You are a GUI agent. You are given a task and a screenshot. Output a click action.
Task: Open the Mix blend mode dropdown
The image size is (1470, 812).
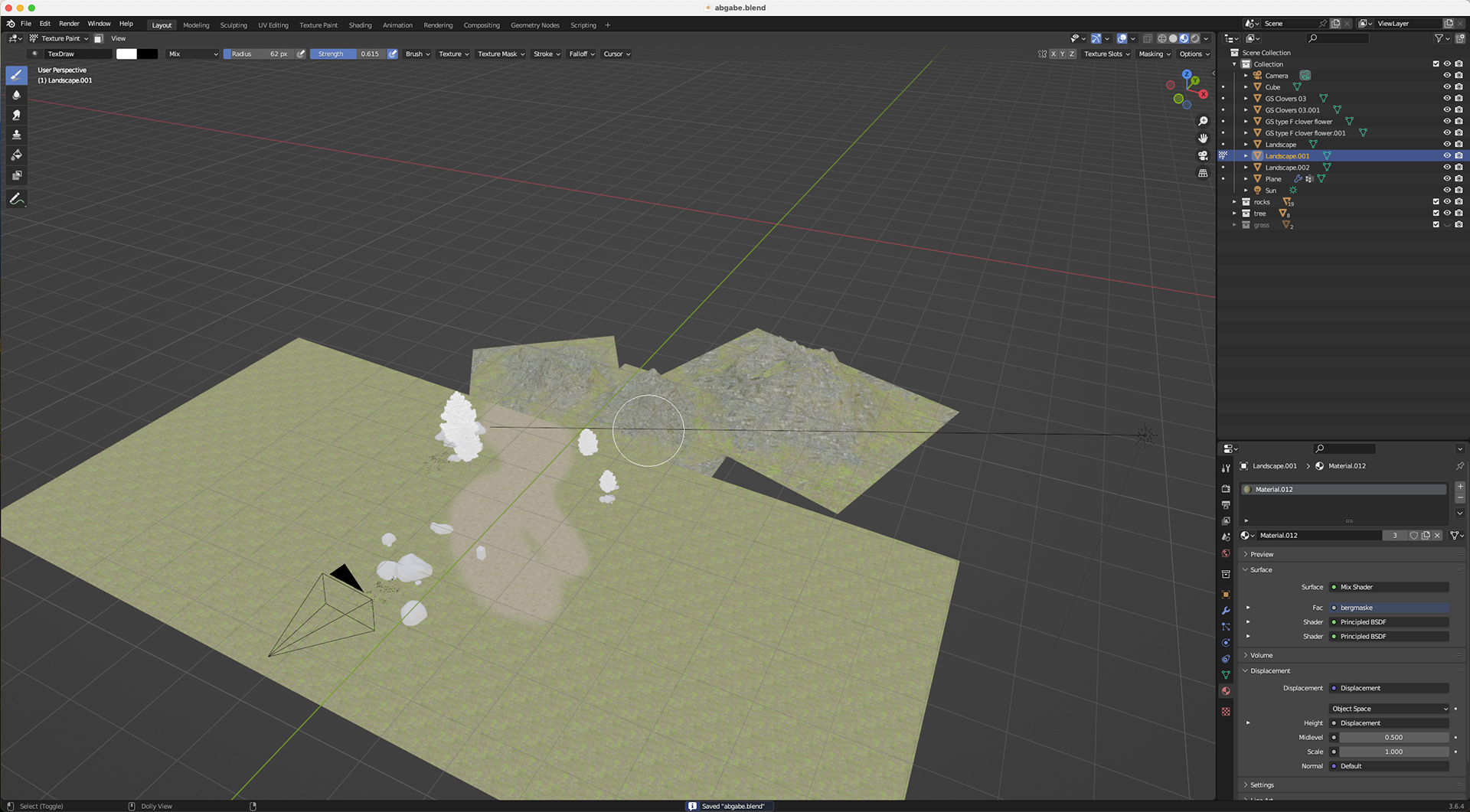point(193,54)
